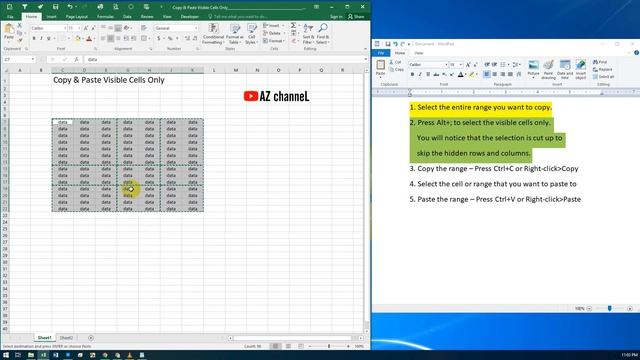Switch to Excel Formulas tab
Viewport: 640px width, 360px height.
click(105, 17)
